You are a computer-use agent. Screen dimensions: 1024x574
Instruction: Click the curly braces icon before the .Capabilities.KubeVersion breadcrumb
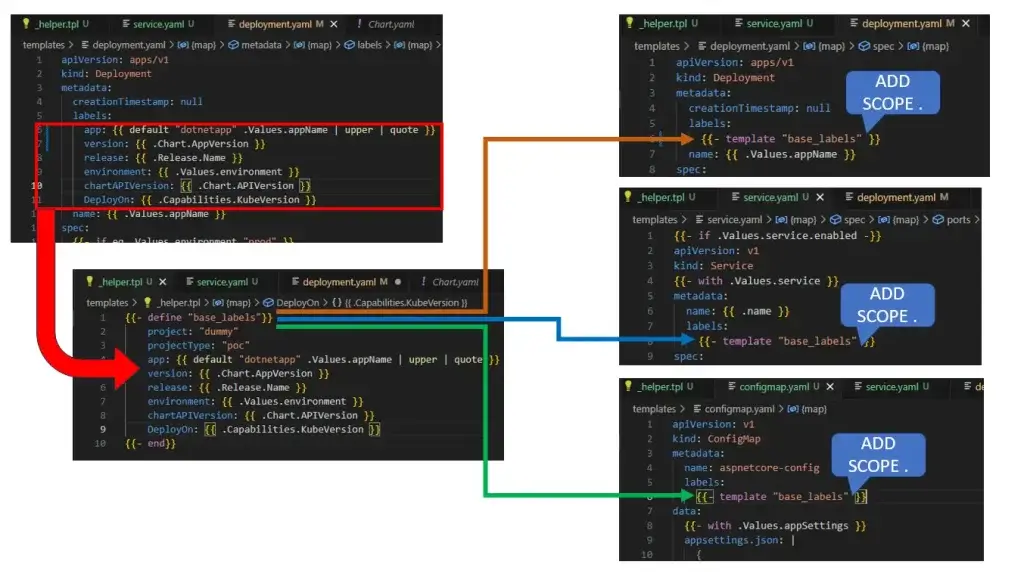click(337, 302)
